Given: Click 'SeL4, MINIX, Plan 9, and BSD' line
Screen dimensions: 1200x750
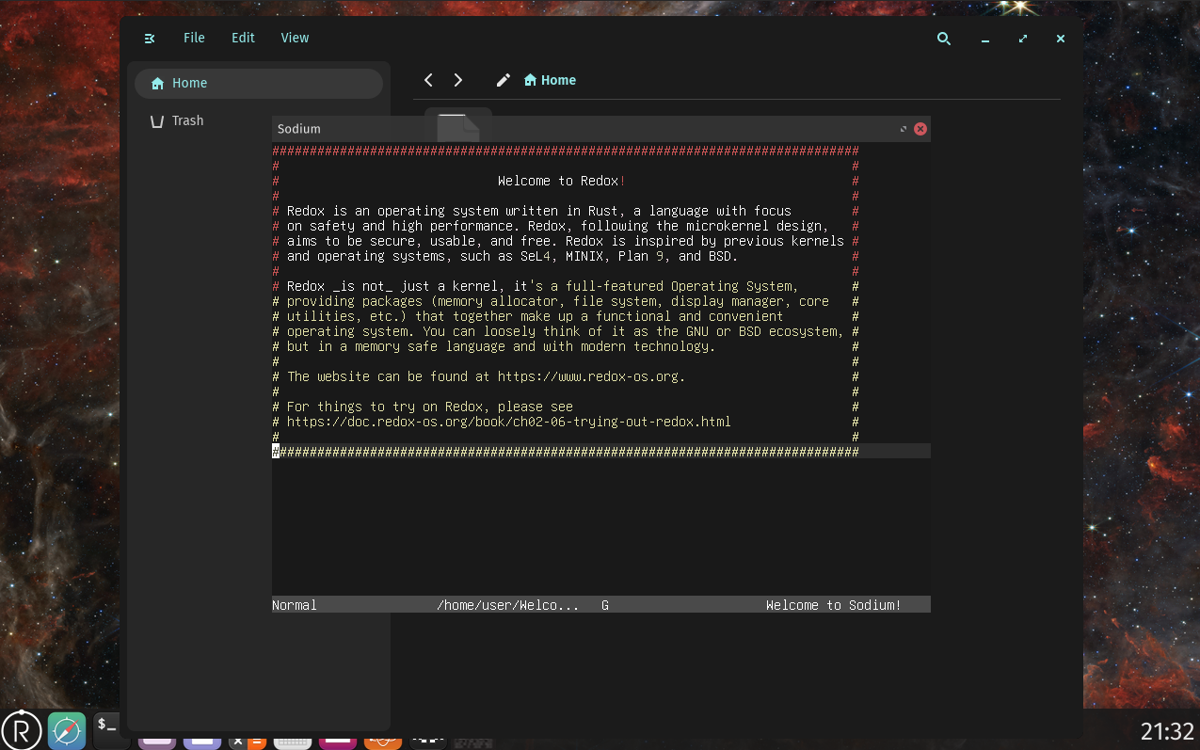Looking at the screenshot, I should 512,256.
